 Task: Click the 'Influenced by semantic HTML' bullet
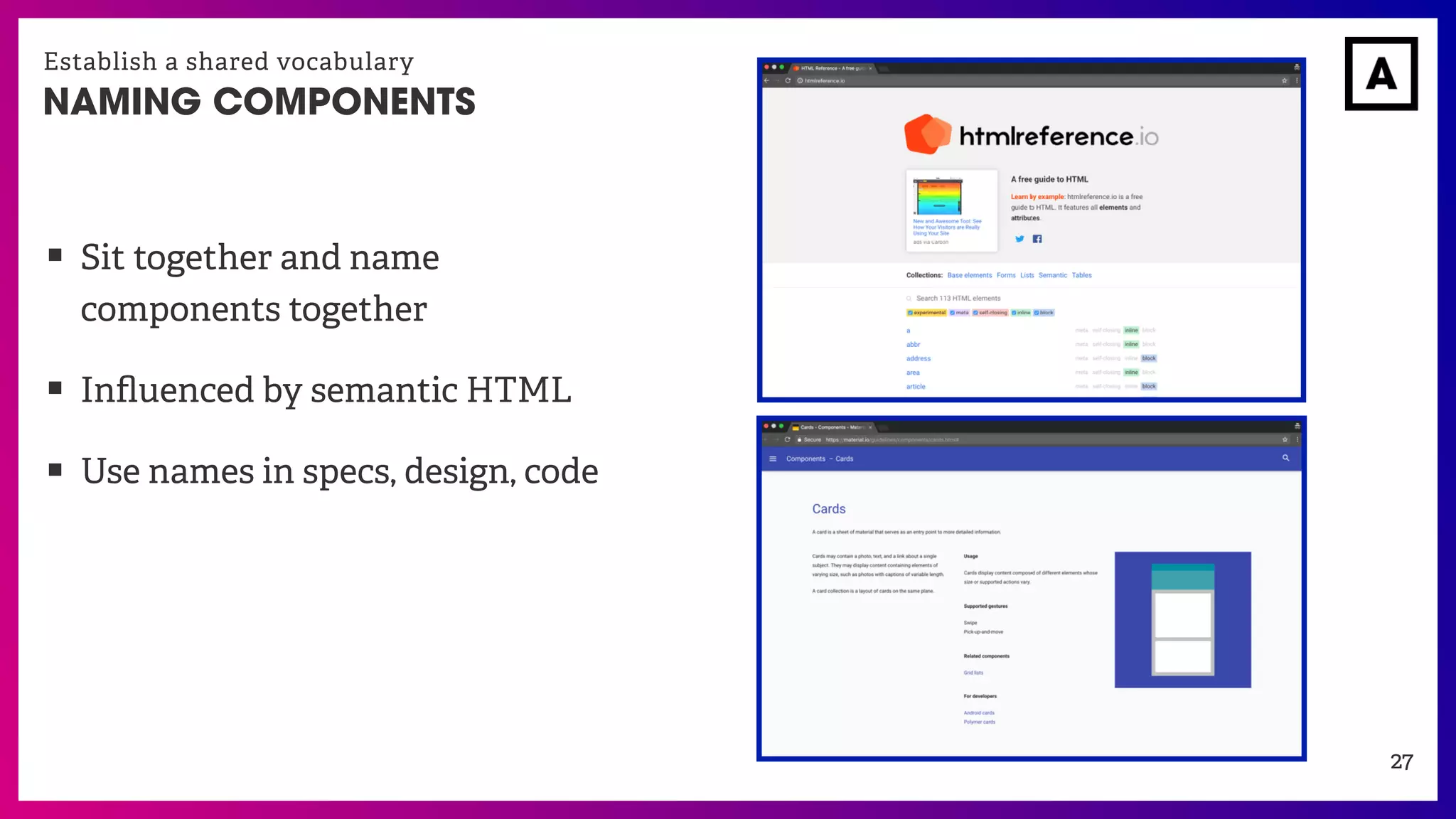pyautogui.click(x=326, y=390)
